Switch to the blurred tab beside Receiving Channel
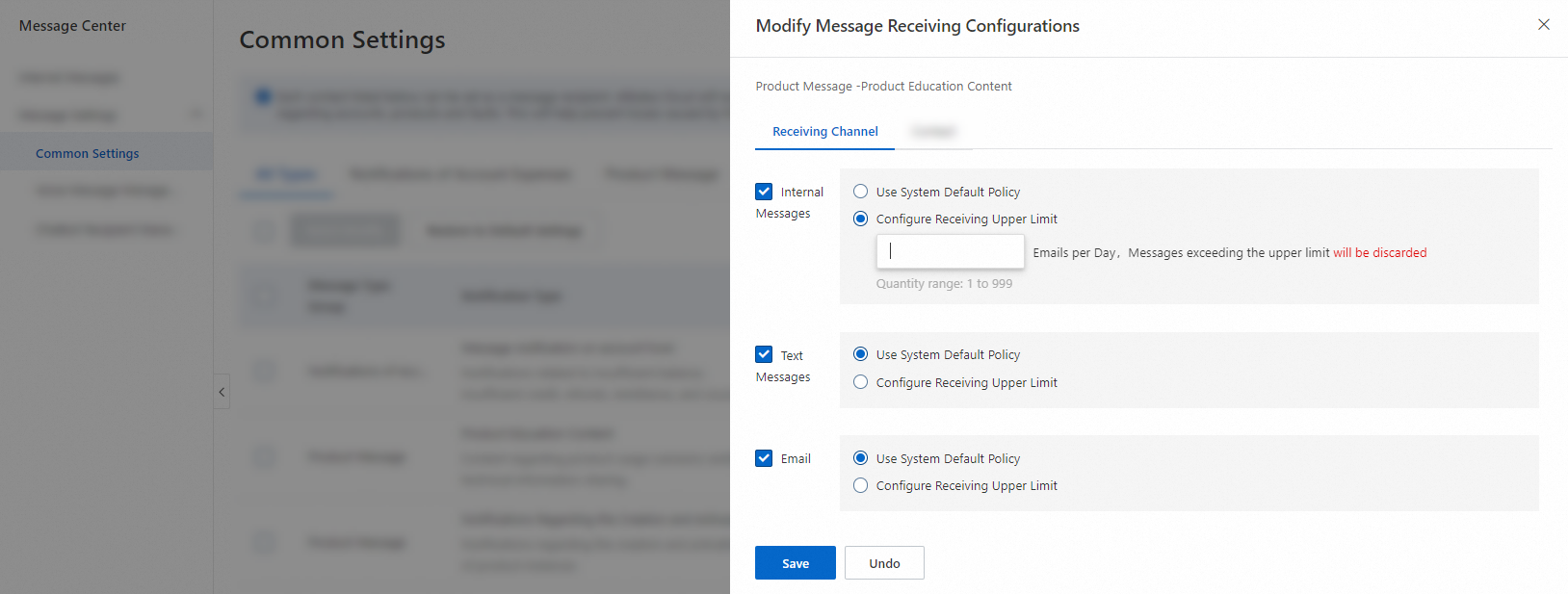The width and height of the screenshot is (1568, 594). pyautogui.click(x=933, y=132)
